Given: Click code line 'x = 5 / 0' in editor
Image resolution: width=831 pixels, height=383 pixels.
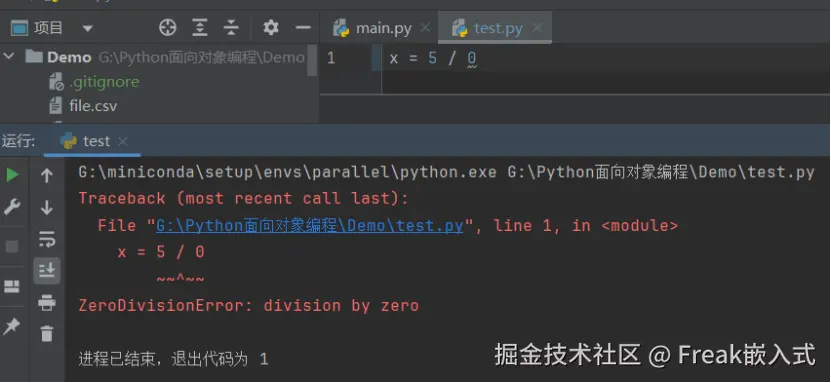Looking at the screenshot, I should [433, 58].
